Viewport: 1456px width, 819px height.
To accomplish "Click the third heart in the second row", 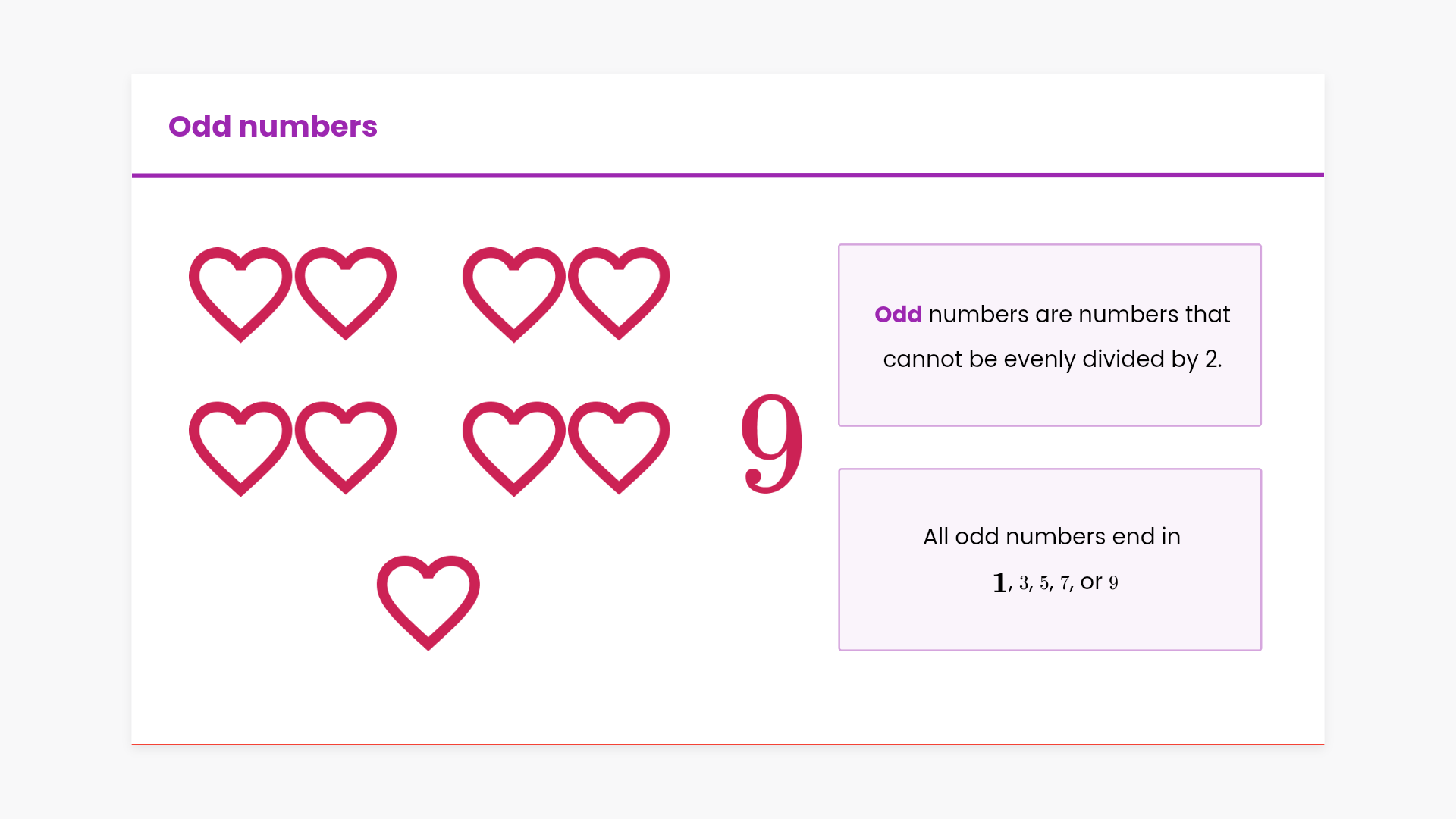I will [514, 448].
